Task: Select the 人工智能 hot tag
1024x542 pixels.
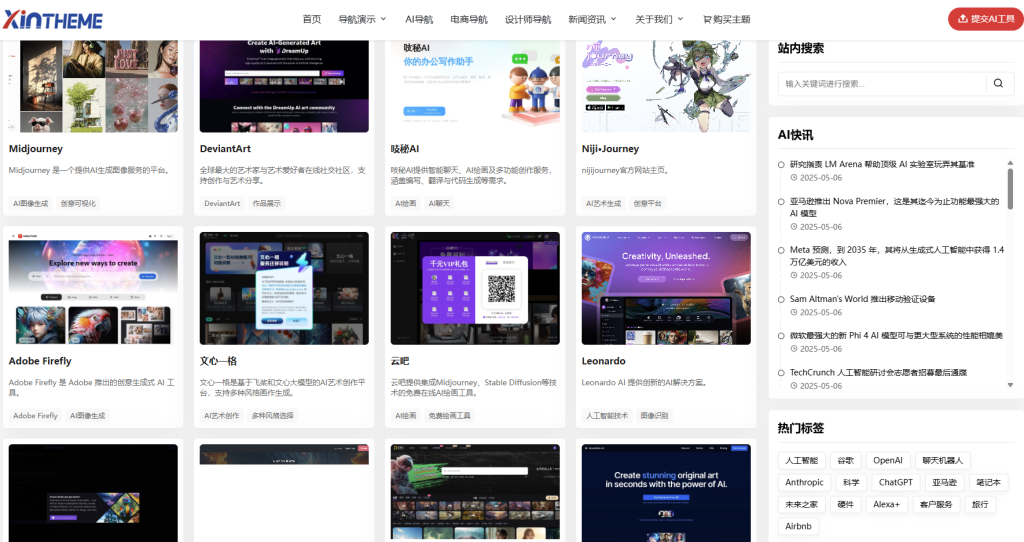Action: (801, 460)
